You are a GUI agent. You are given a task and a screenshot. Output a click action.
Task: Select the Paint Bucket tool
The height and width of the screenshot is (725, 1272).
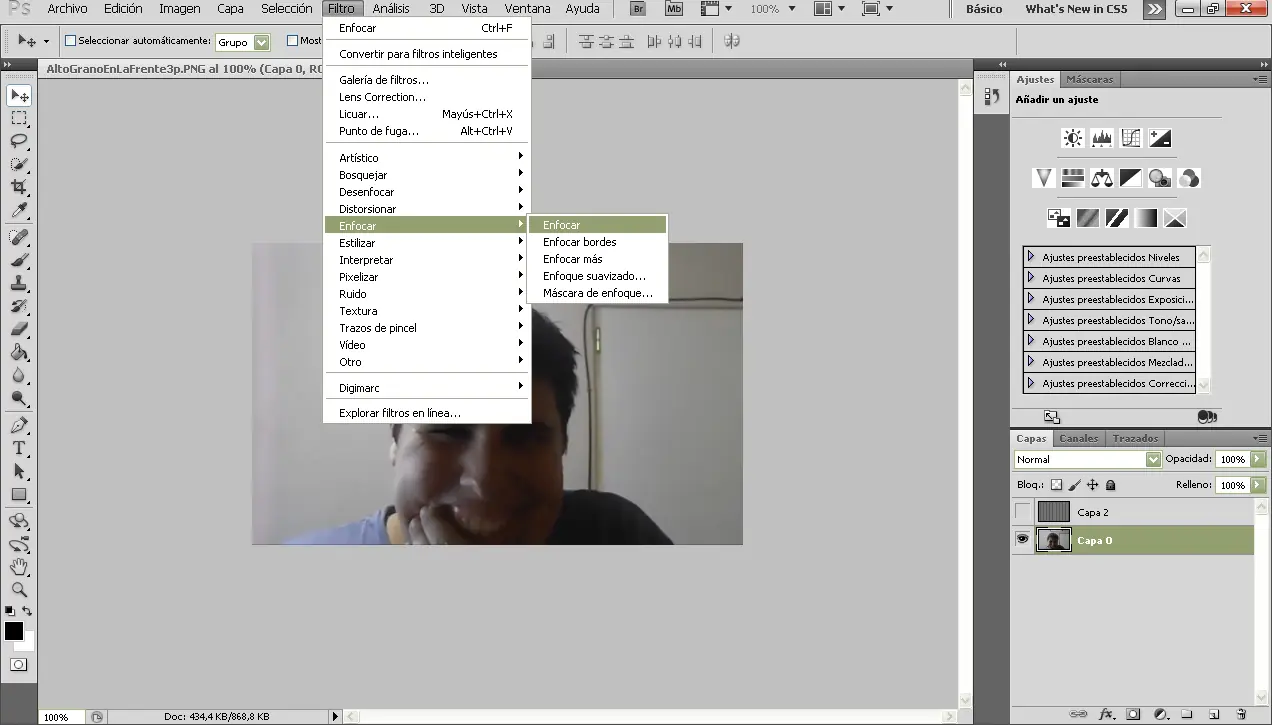click(x=19, y=352)
